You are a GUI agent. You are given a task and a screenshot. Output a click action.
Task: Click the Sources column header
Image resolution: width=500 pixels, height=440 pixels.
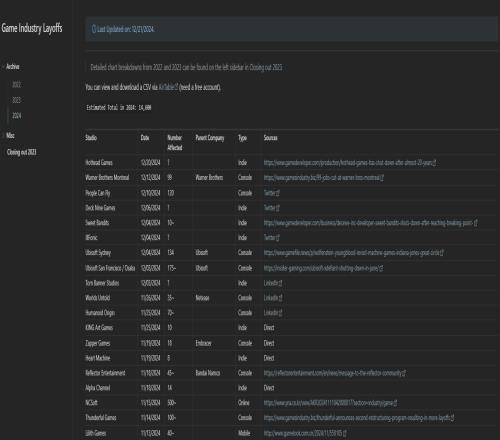[x=270, y=138]
